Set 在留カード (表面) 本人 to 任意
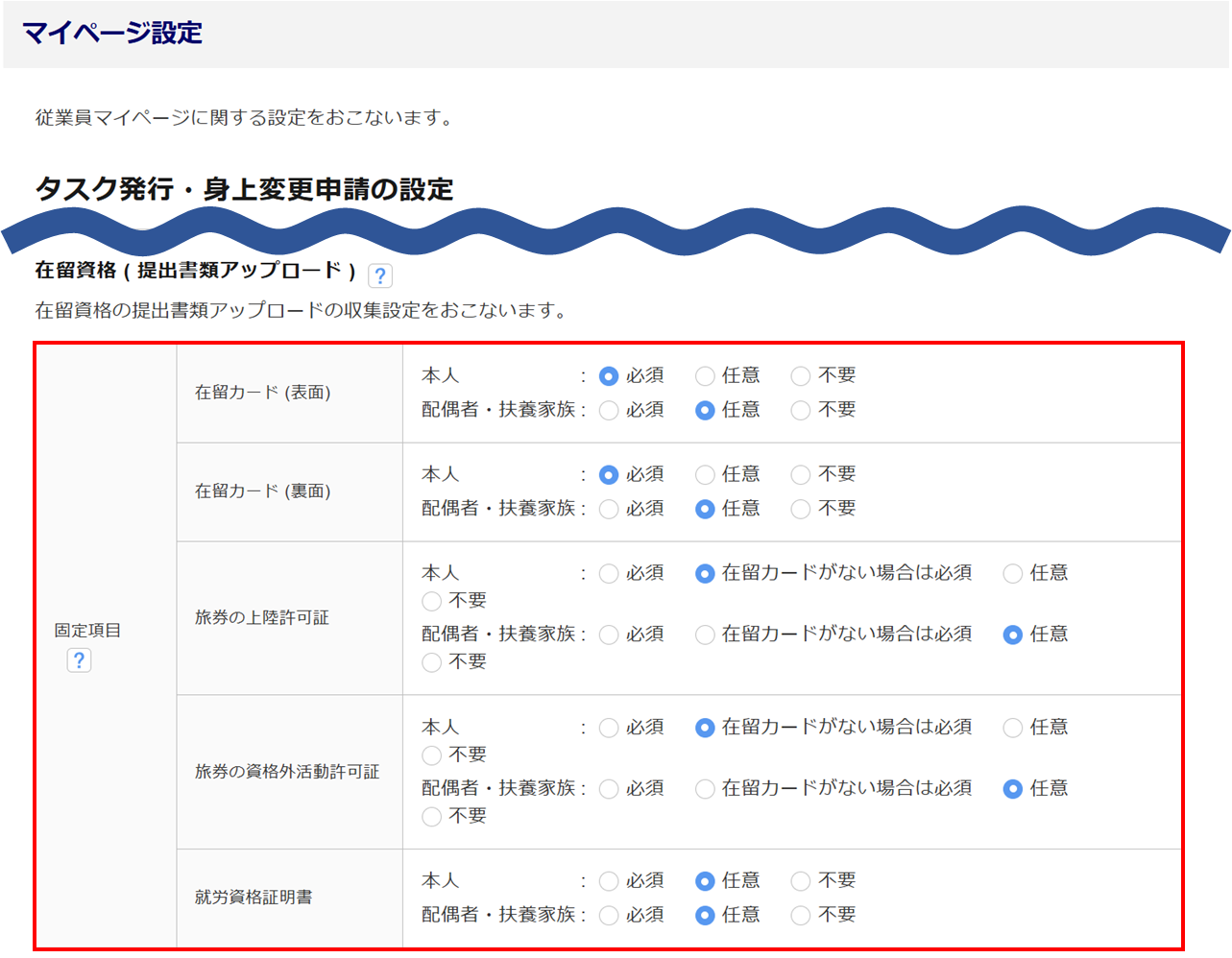Viewport: 1232px width, 958px height. [705, 376]
